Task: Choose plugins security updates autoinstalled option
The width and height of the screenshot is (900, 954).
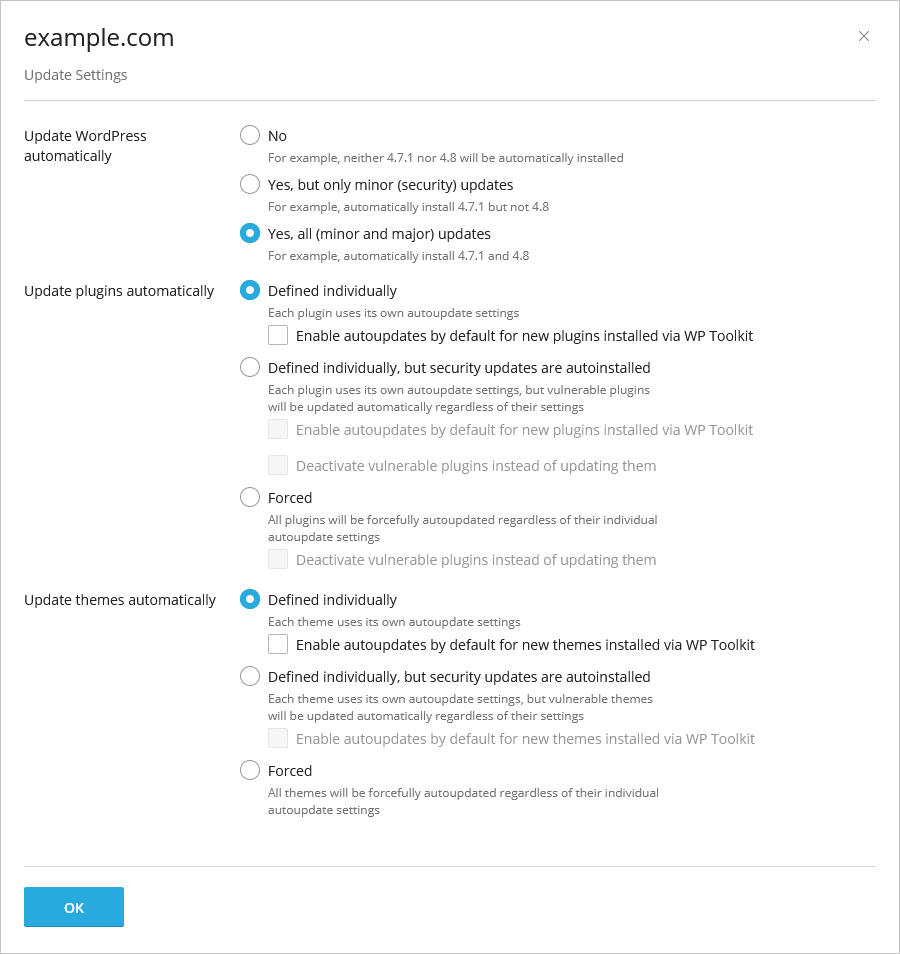Action: 249,367
